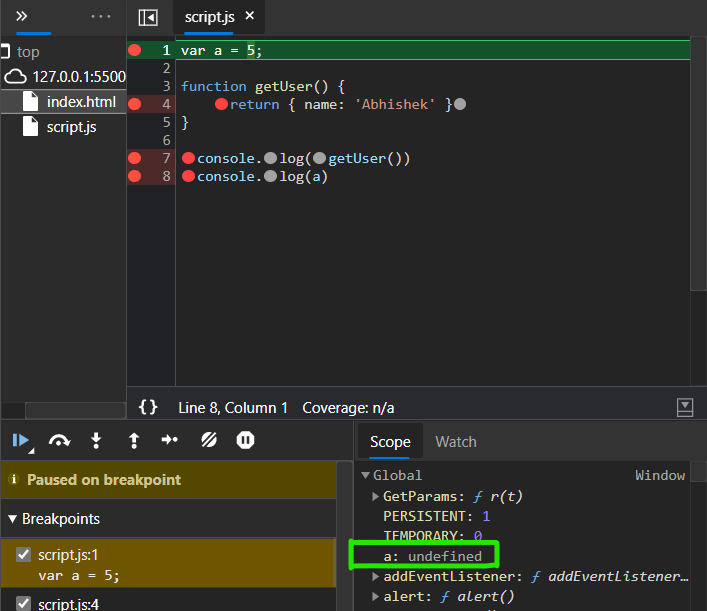Click the editor vertical scrollbar
707x611 pixels.
point(698,163)
